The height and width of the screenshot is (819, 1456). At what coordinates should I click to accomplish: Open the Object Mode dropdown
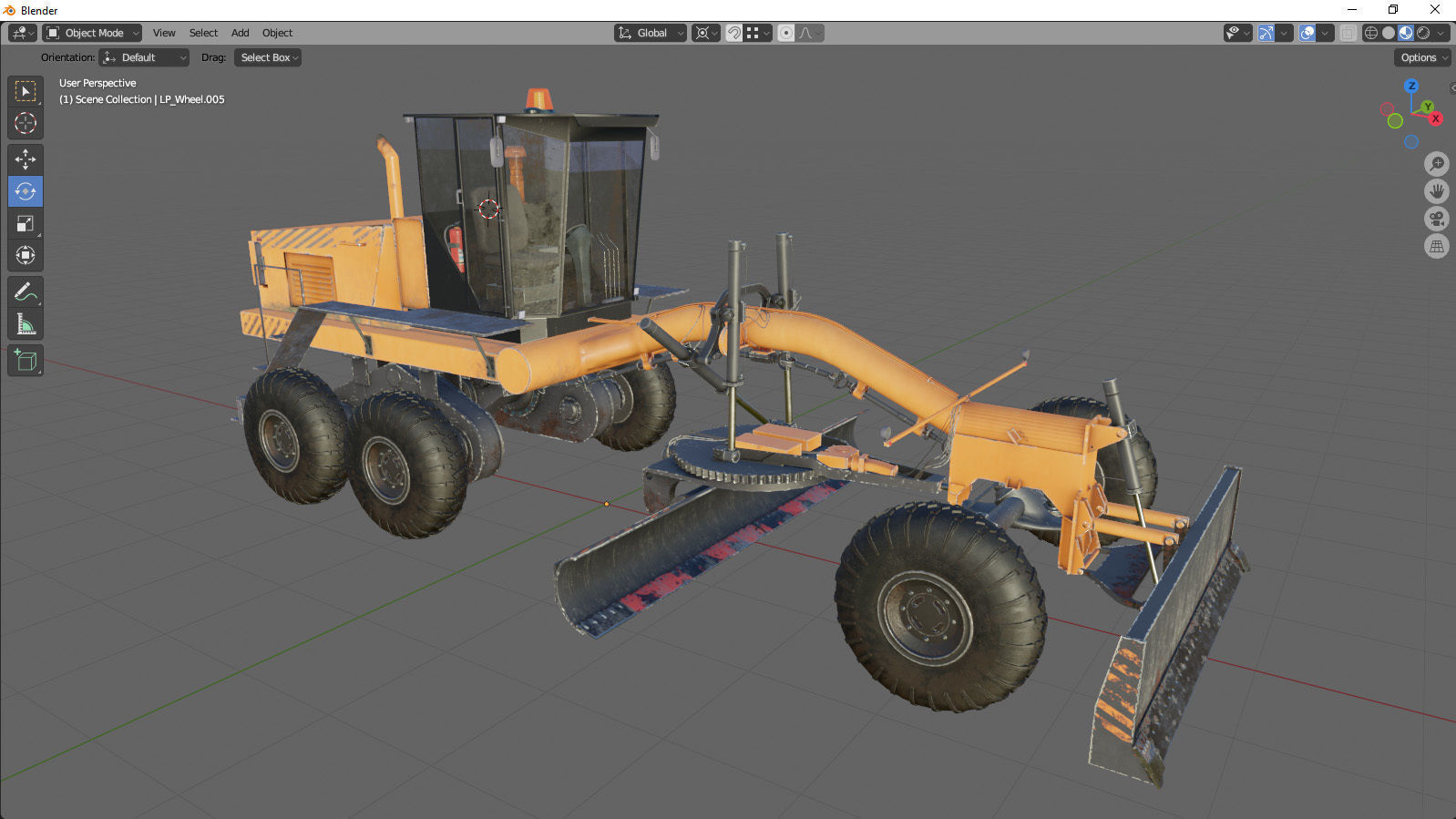[x=93, y=33]
